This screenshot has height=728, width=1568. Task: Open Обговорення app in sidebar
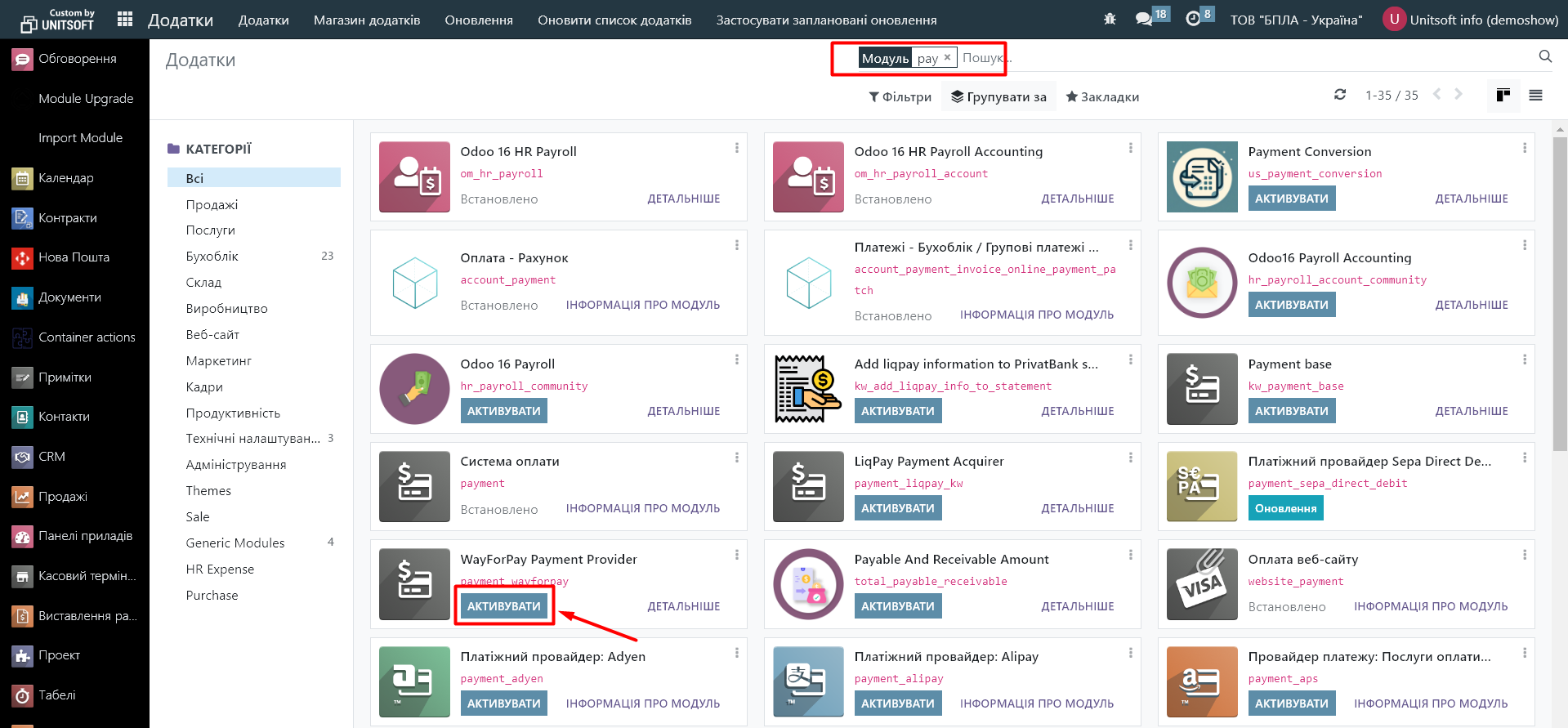coord(74,59)
